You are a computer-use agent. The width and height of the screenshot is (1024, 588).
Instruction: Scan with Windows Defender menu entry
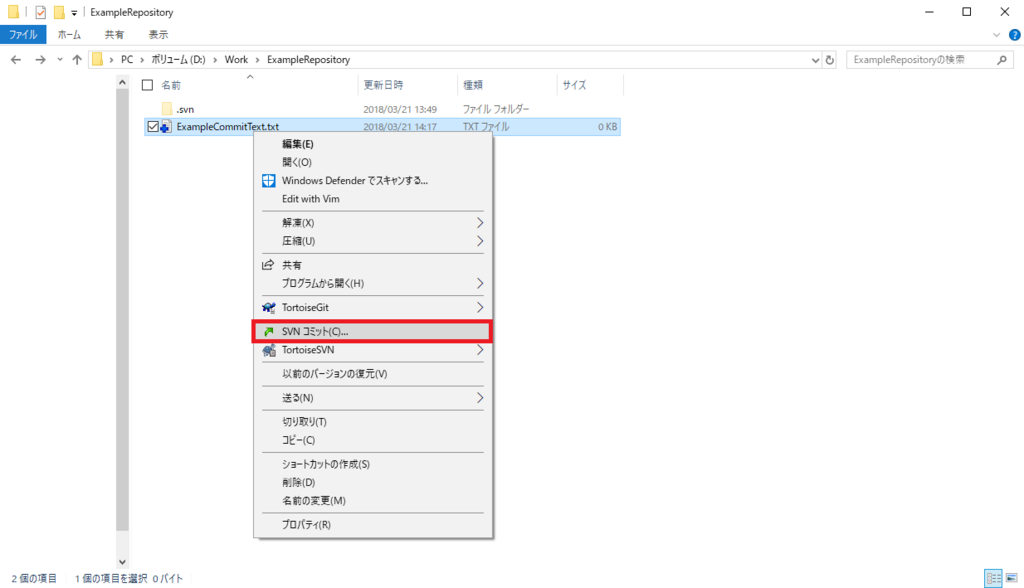coord(372,180)
